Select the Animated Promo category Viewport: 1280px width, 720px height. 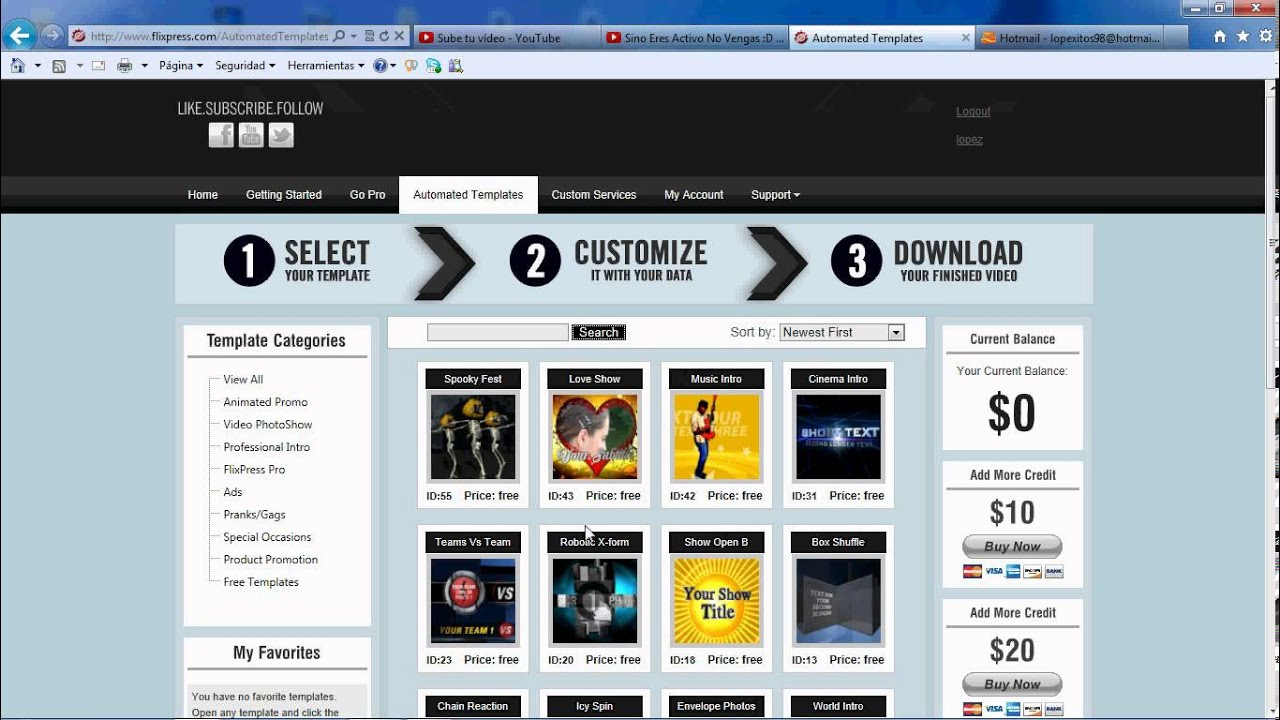[x=265, y=402]
